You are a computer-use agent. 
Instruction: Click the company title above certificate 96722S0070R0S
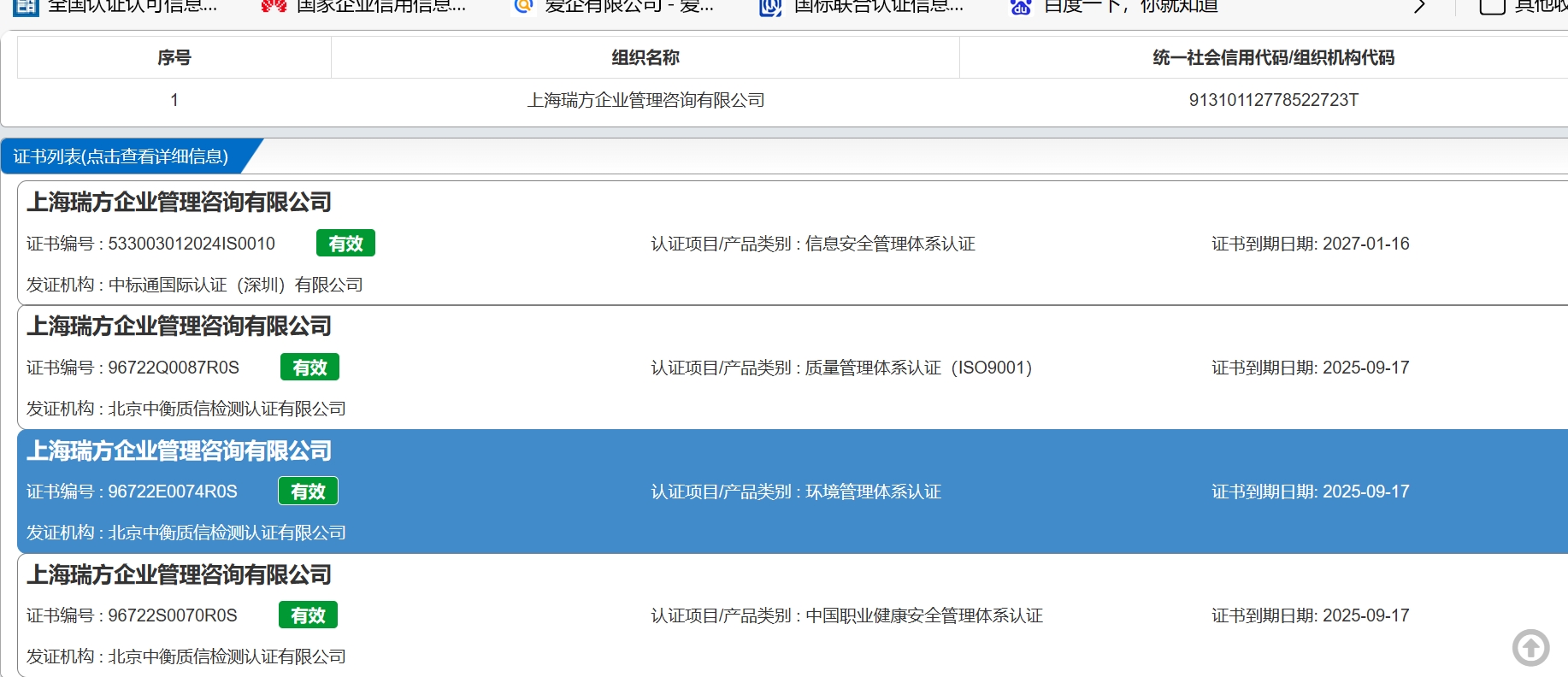click(x=179, y=574)
